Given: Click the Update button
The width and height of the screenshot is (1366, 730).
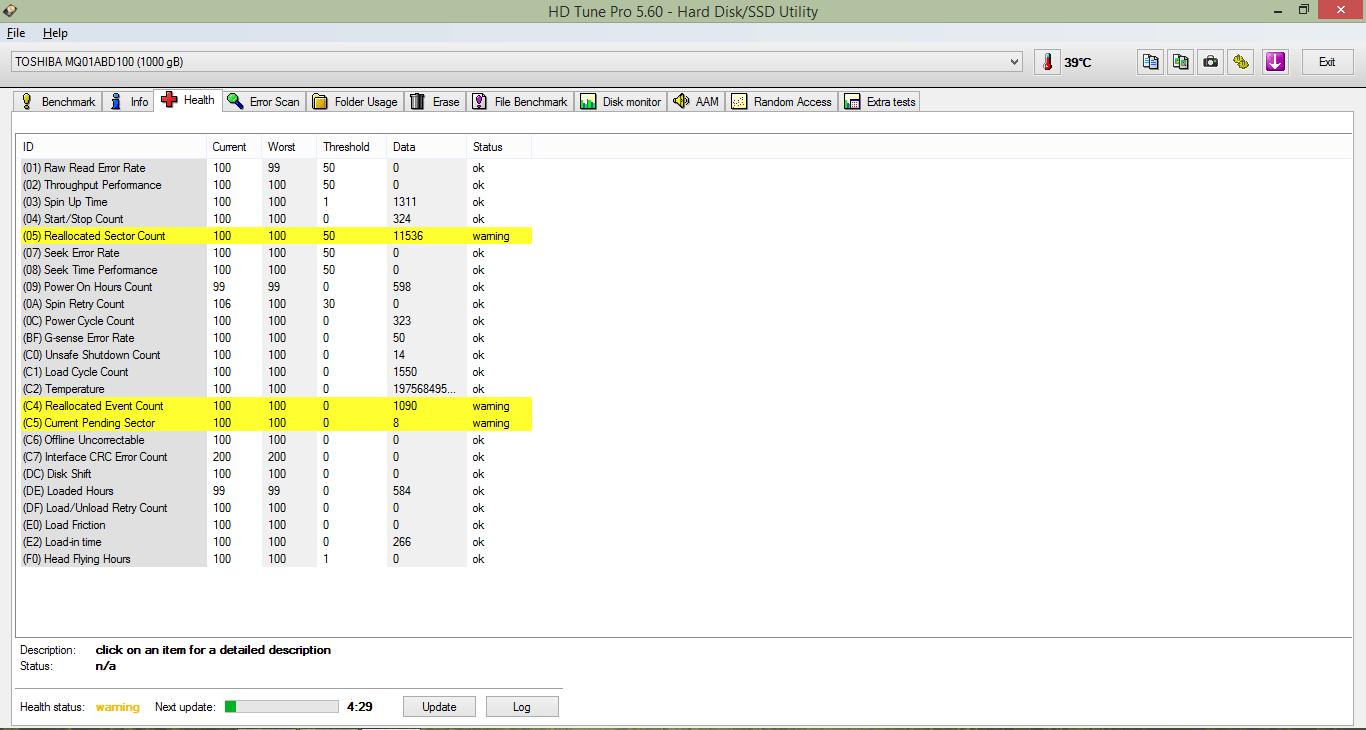Looking at the screenshot, I should [439, 707].
